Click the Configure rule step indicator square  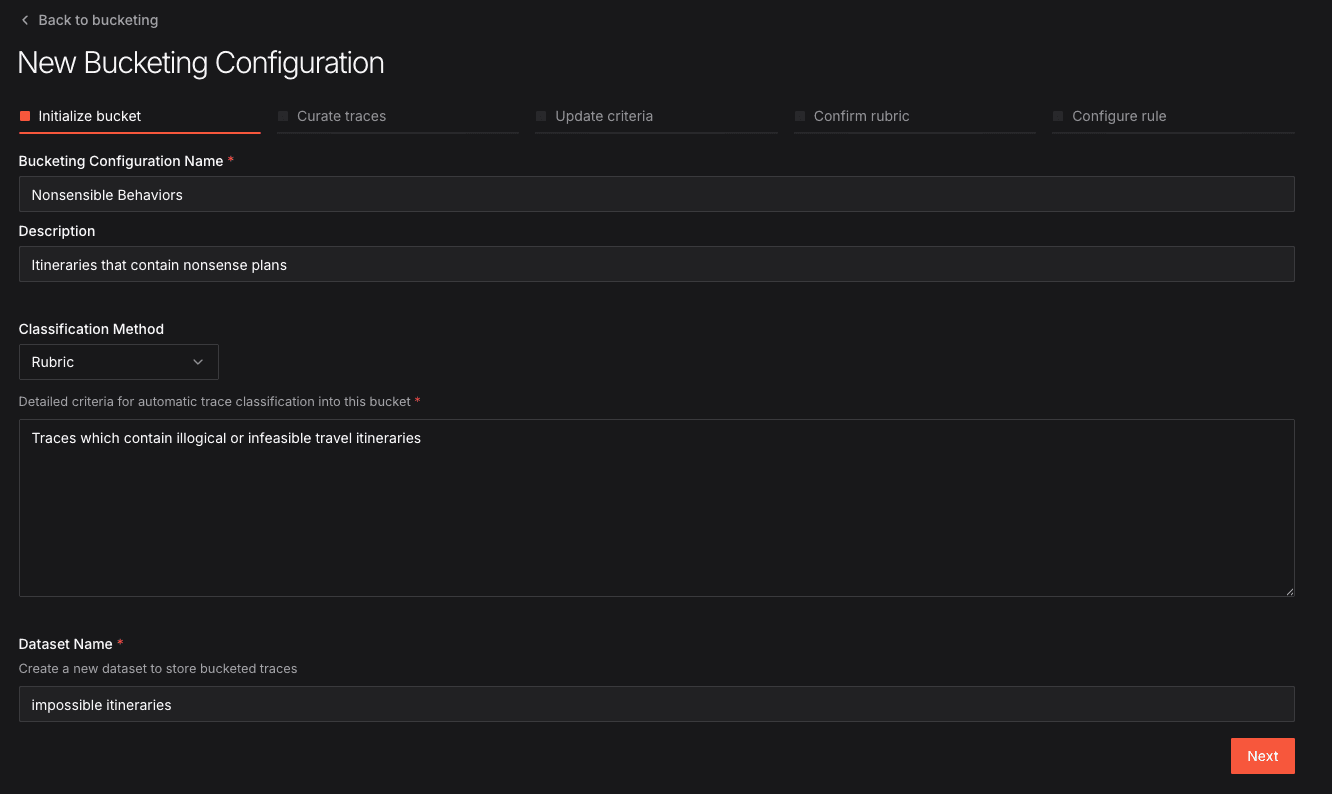(x=1057, y=116)
